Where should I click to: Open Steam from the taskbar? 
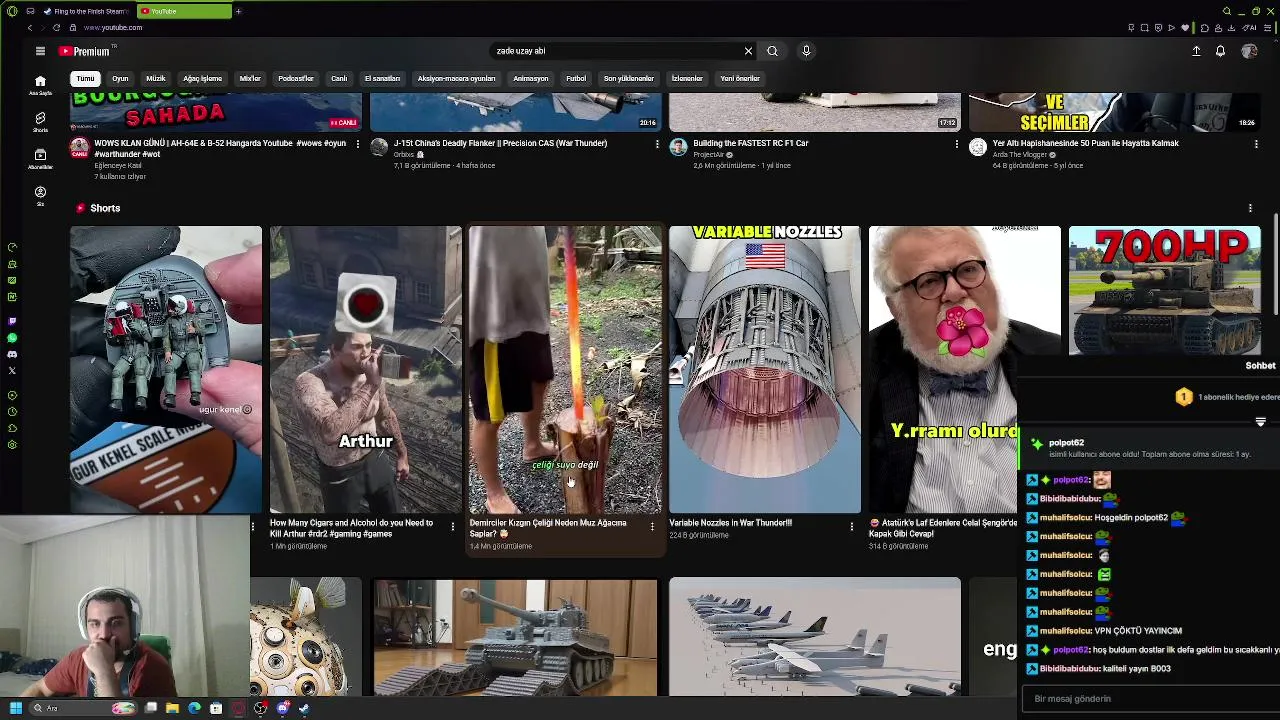304,708
